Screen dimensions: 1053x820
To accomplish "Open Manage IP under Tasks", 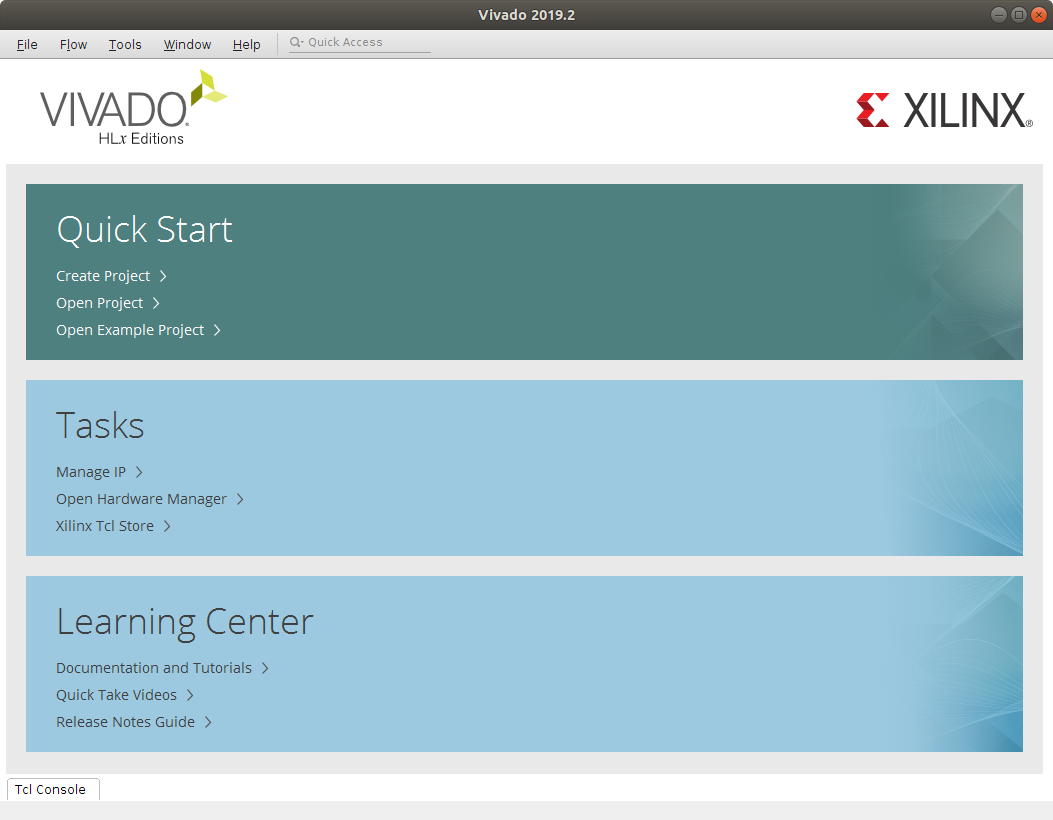I will coord(91,472).
